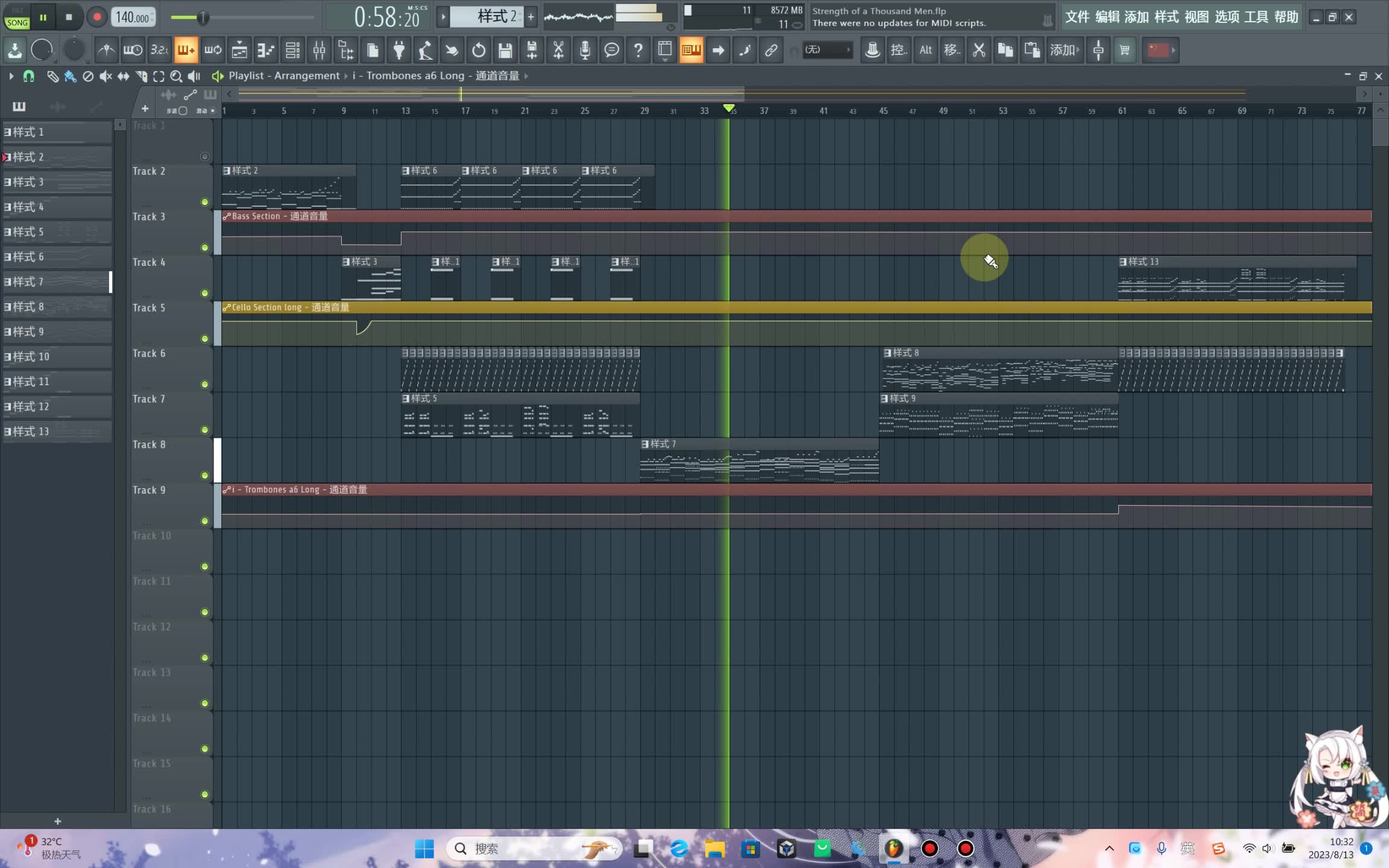
Task: Click the Alt toolbar button
Action: (925, 50)
